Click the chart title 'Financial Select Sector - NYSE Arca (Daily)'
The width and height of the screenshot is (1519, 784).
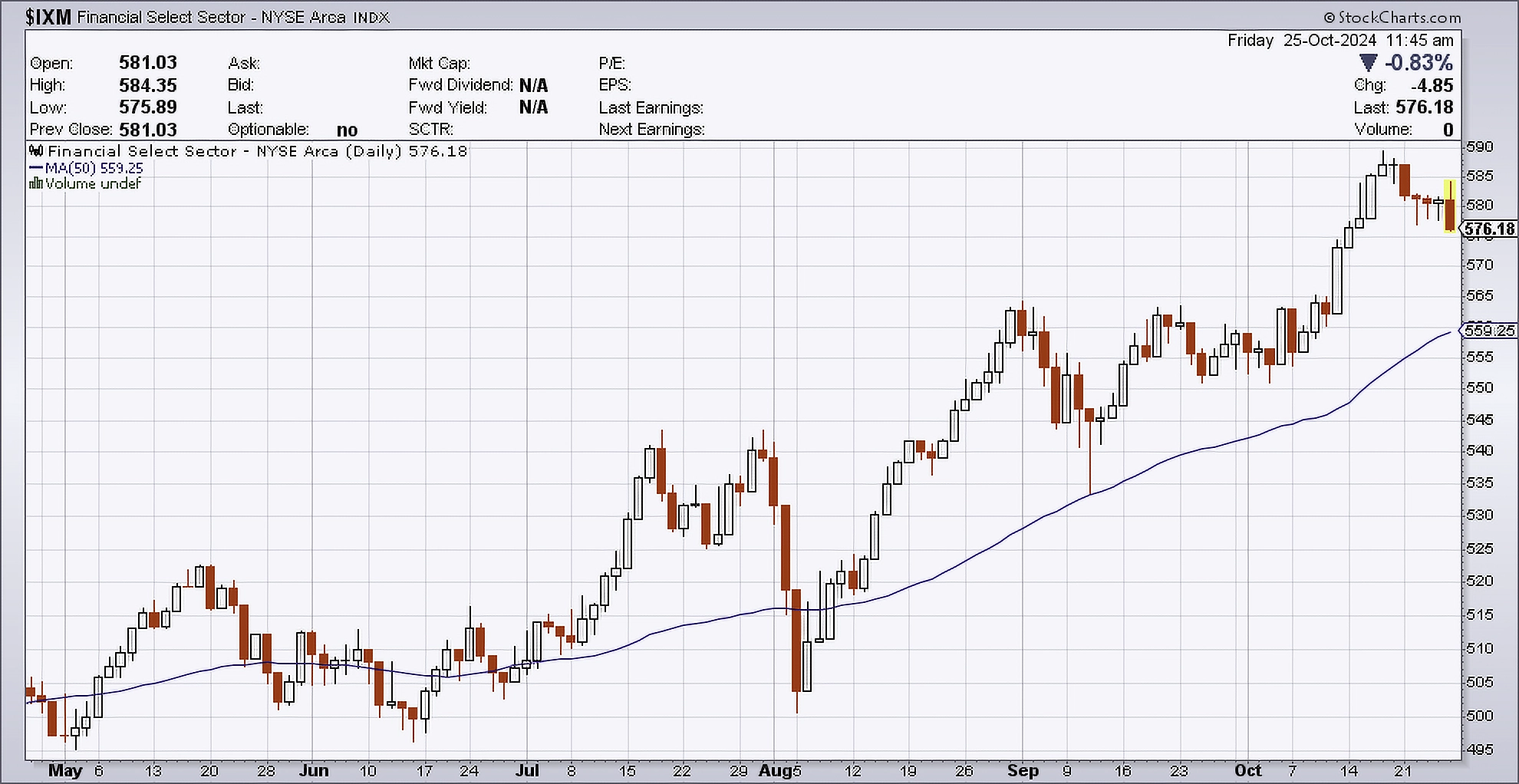(225, 151)
